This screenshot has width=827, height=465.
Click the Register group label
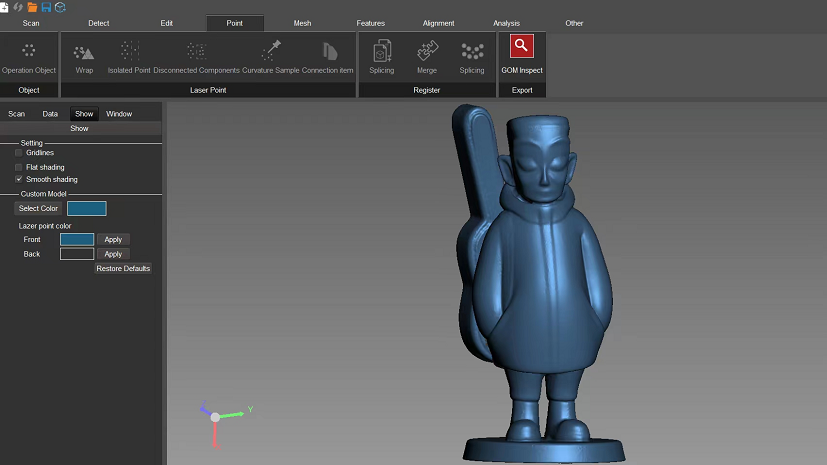427,90
